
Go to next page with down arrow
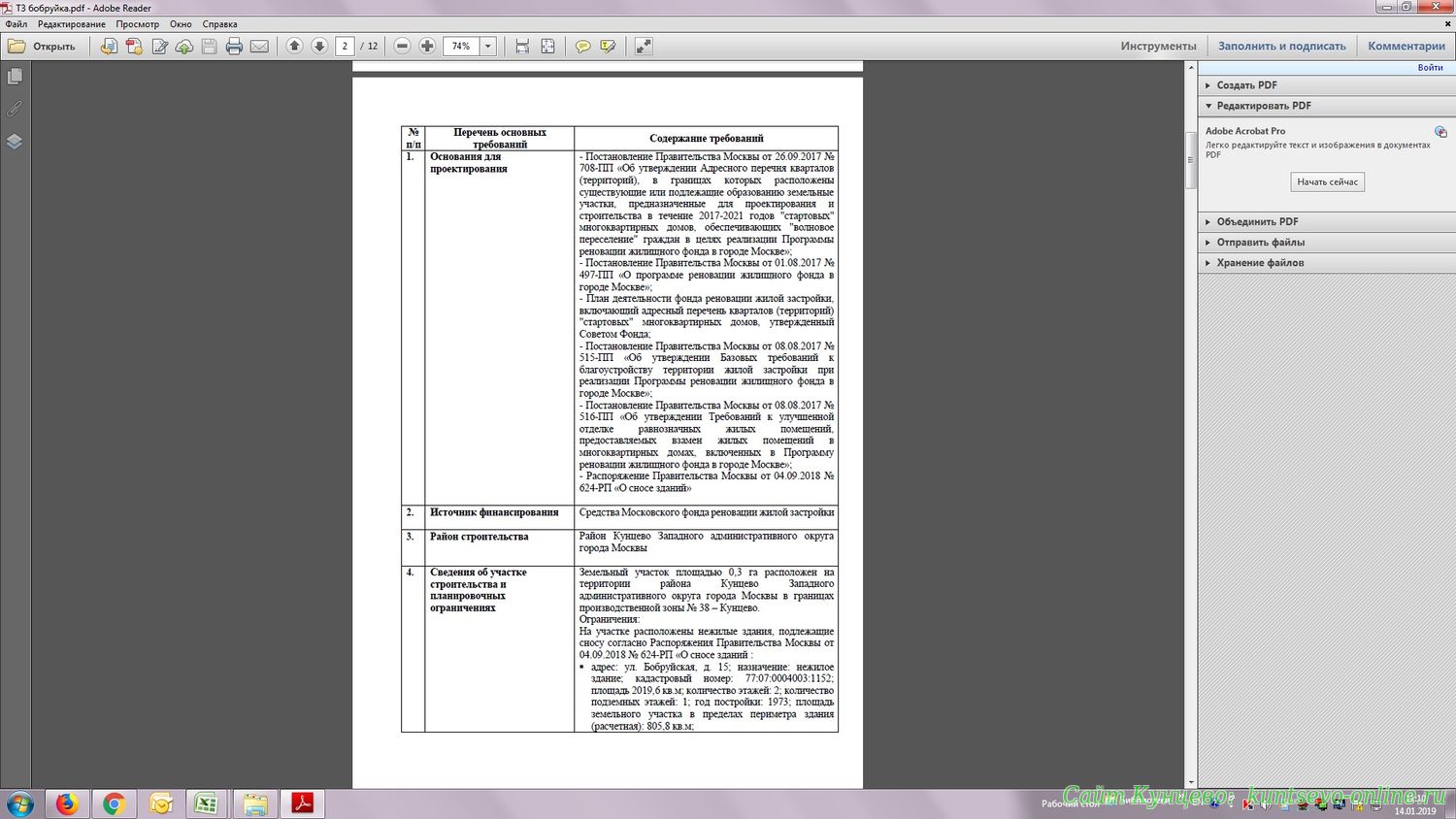318,47
